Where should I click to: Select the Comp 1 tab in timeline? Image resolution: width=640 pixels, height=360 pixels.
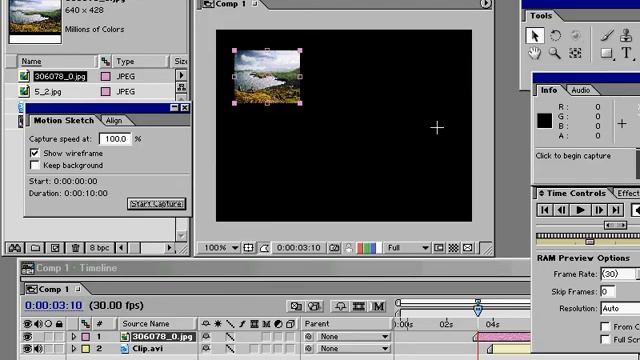[x=53, y=289]
